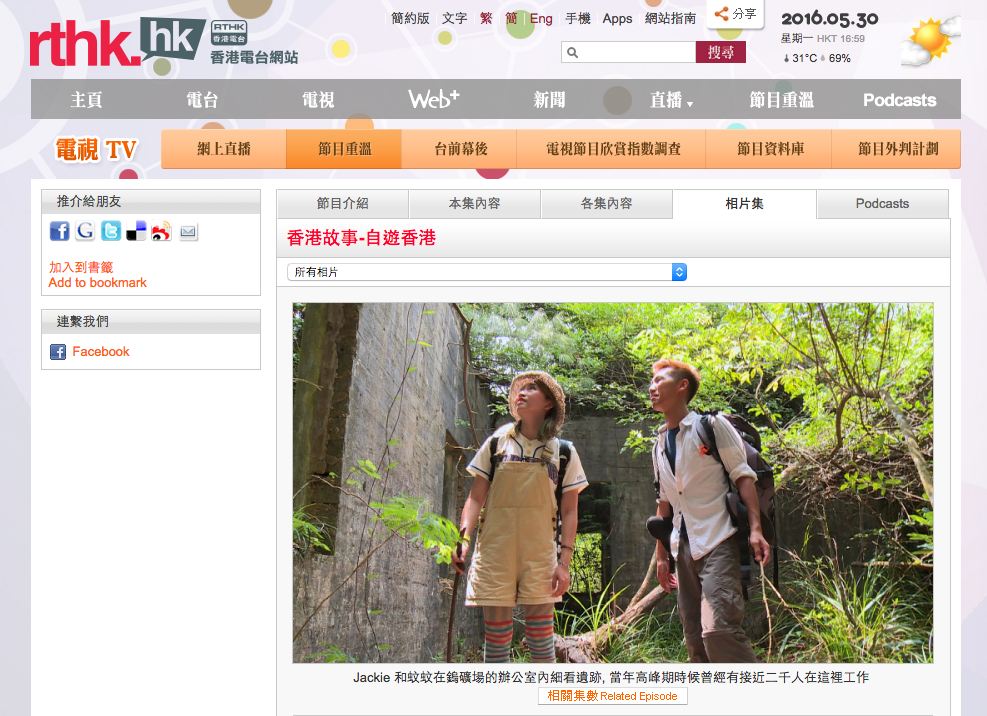The width and height of the screenshot is (987, 716).
Task: Expand the 直播 live menu
Action: tap(671, 100)
